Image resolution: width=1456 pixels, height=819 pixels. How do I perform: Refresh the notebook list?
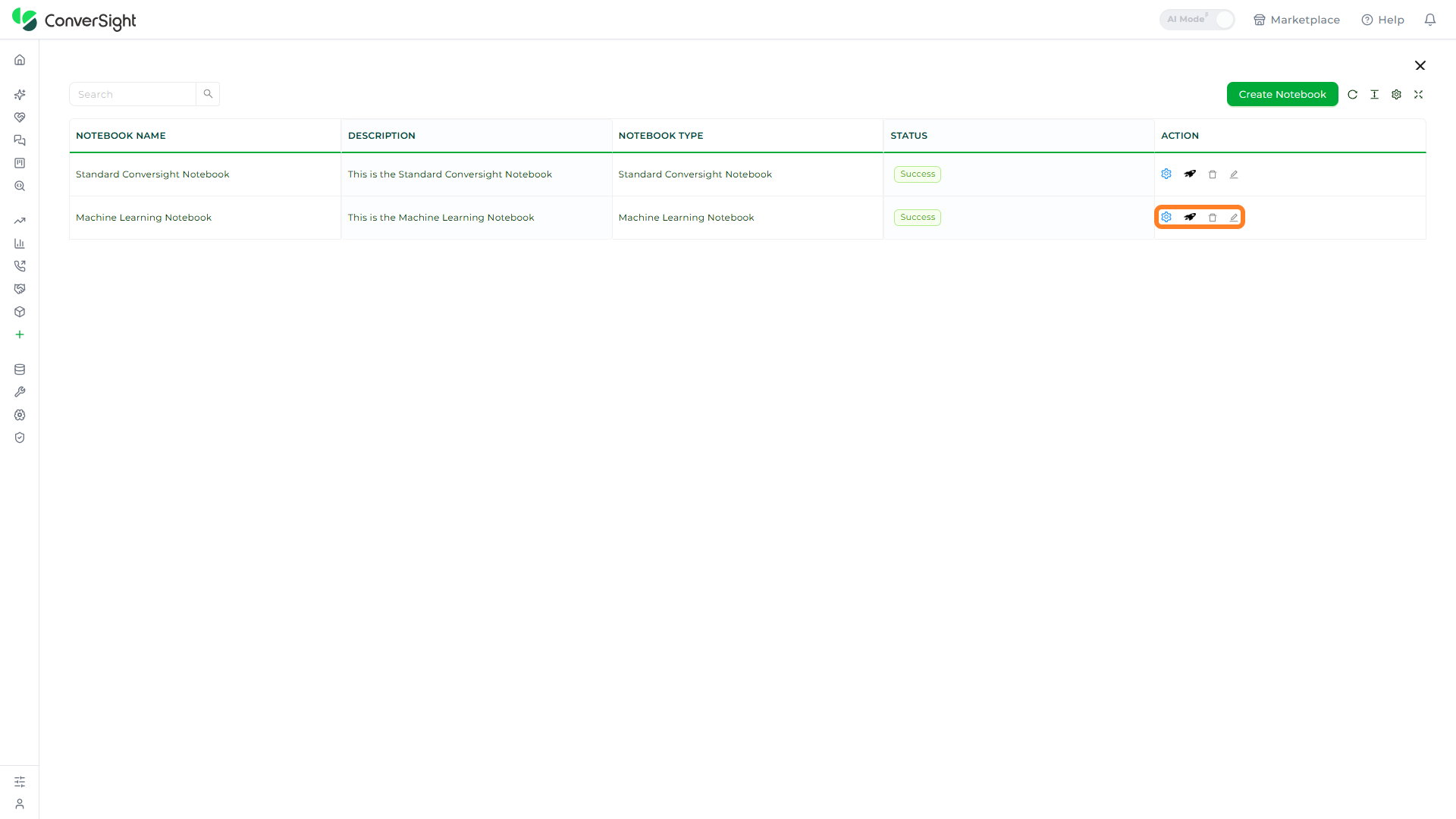(1352, 95)
